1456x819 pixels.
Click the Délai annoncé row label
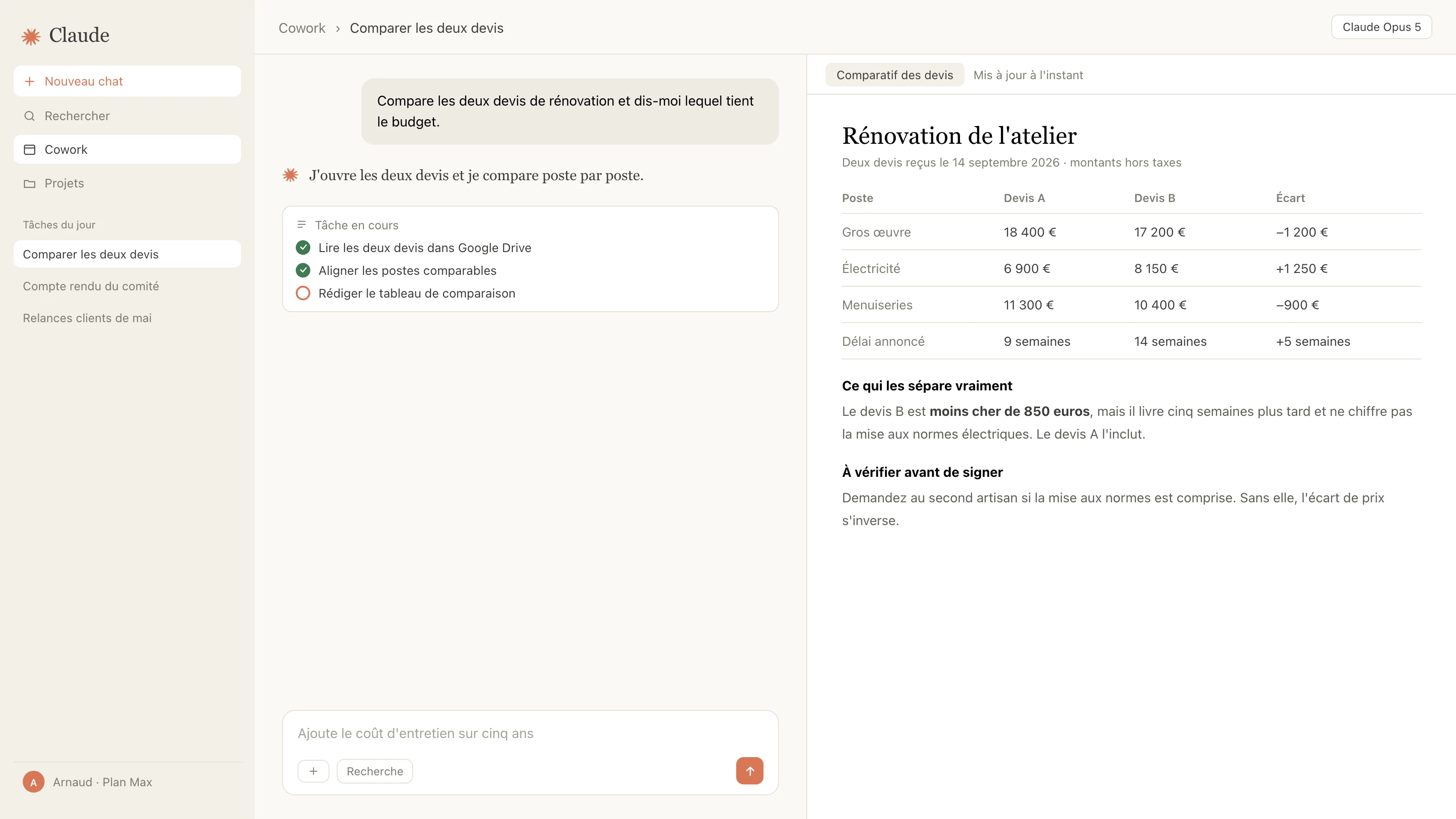click(x=884, y=341)
